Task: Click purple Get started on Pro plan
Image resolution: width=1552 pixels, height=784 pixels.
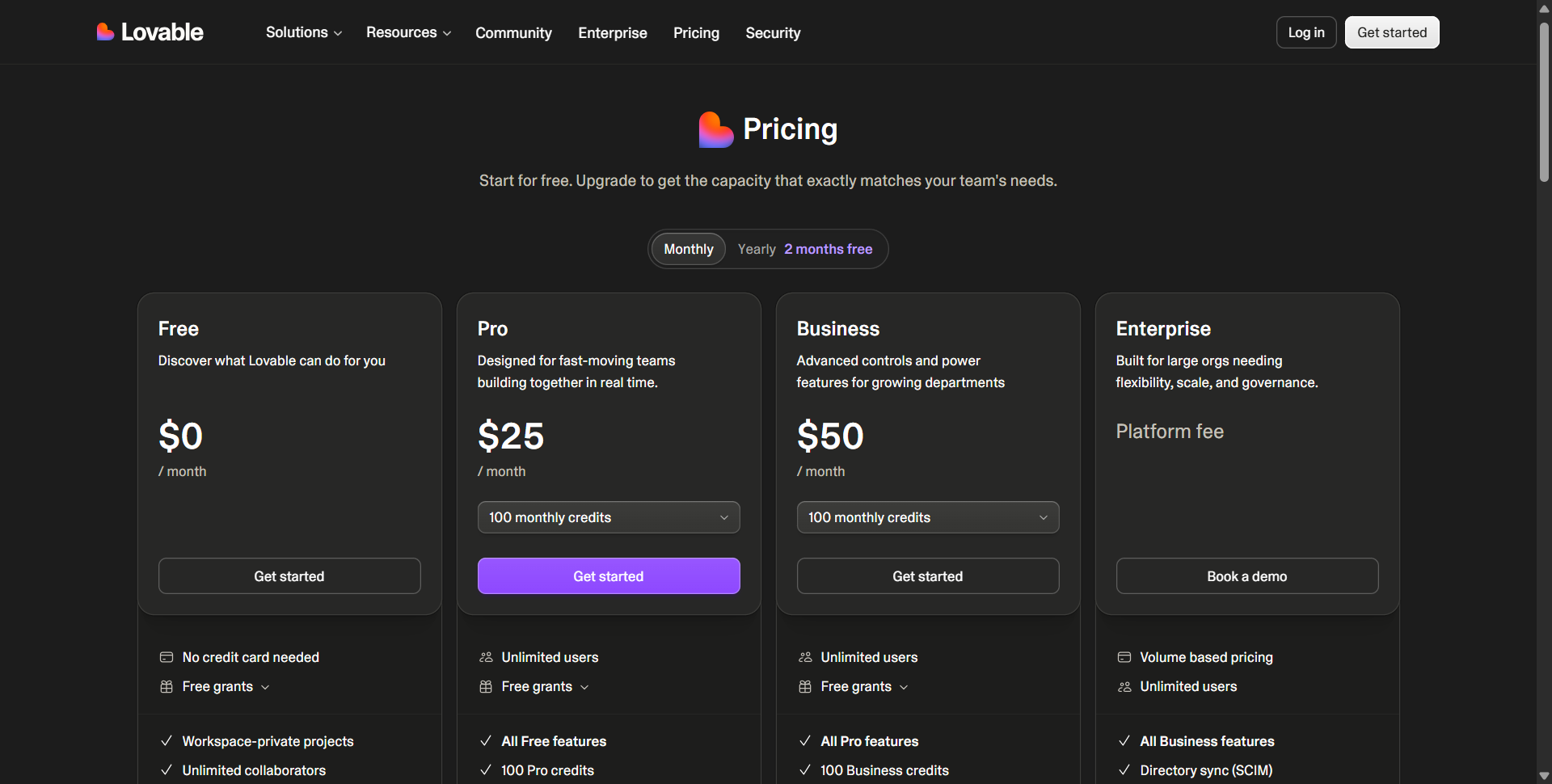Action: coord(609,576)
